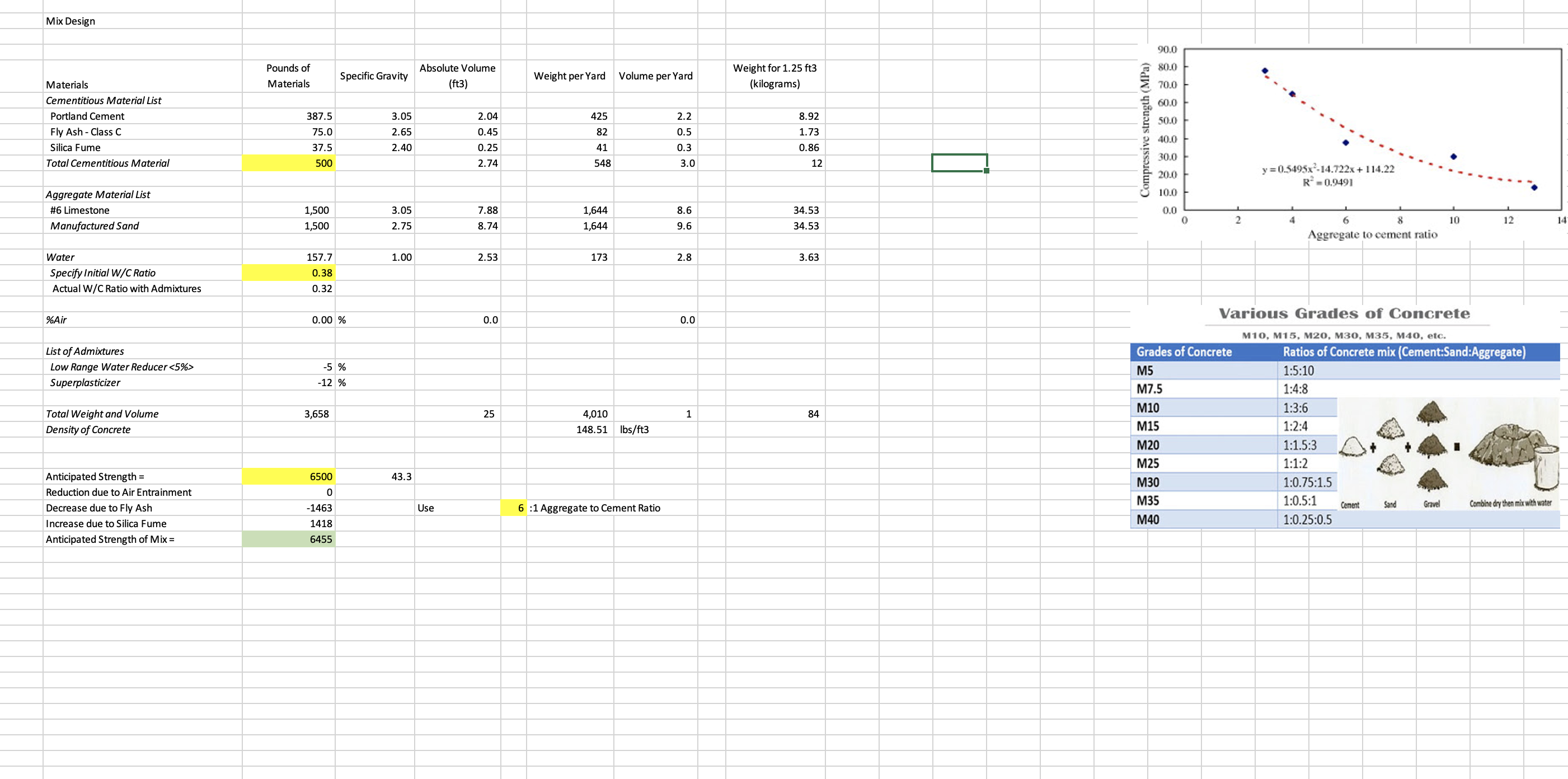Select the yellow W/C ratio 0.38 cell
This screenshot has width=1568, height=779.
point(289,272)
